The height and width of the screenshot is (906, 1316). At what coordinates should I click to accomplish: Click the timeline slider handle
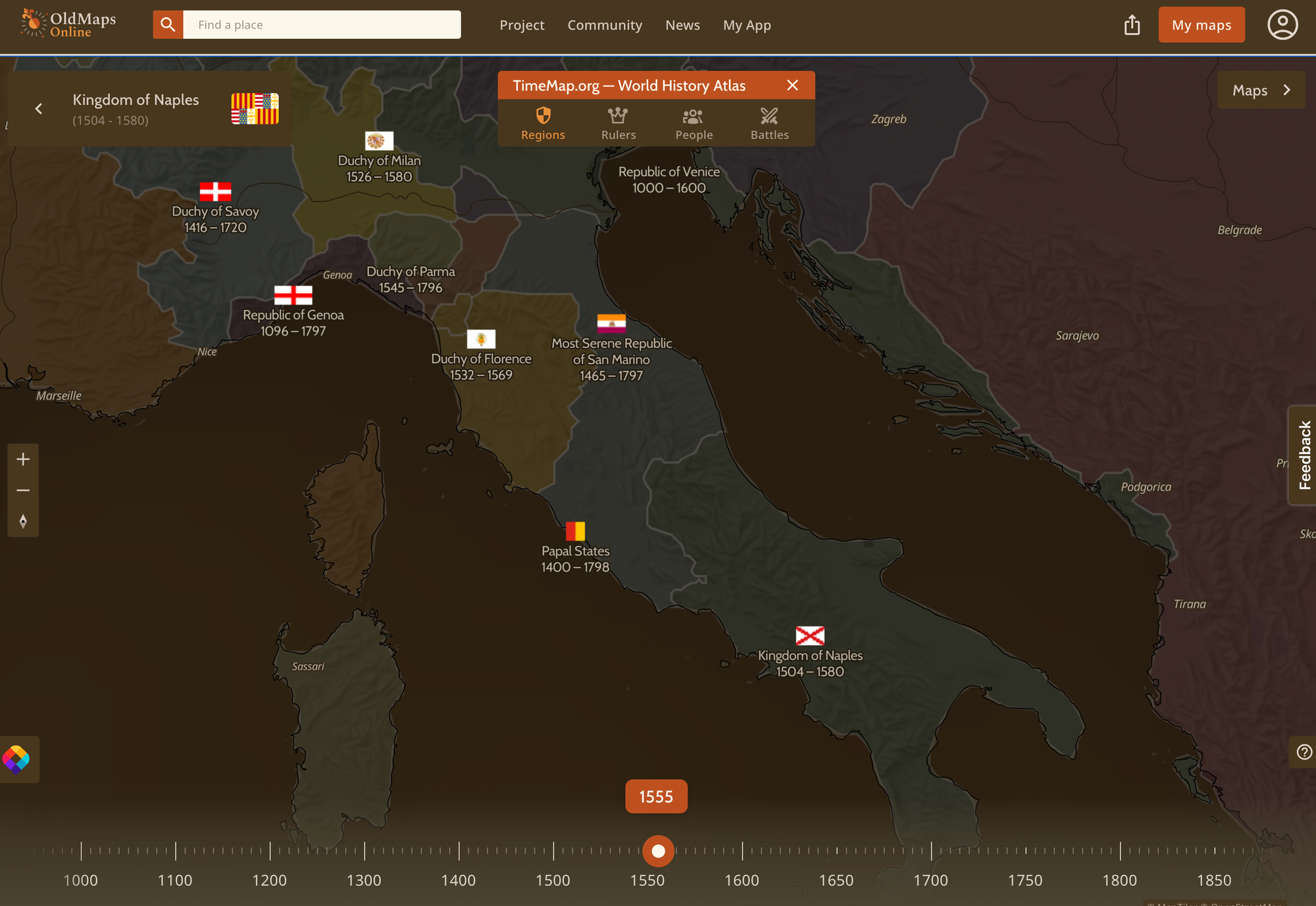pyautogui.click(x=658, y=851)
